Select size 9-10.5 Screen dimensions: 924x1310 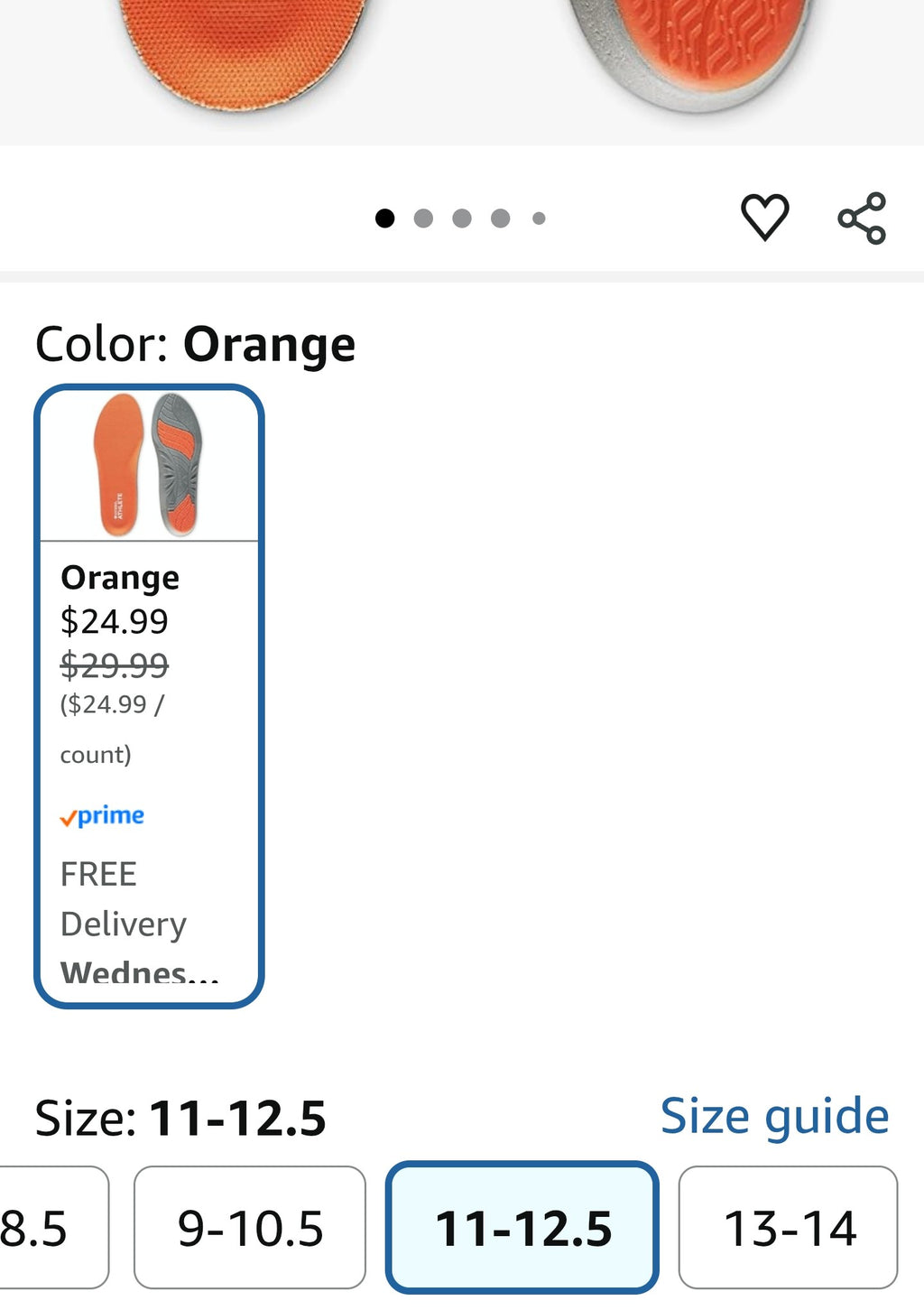click(x=250, y=1228)
